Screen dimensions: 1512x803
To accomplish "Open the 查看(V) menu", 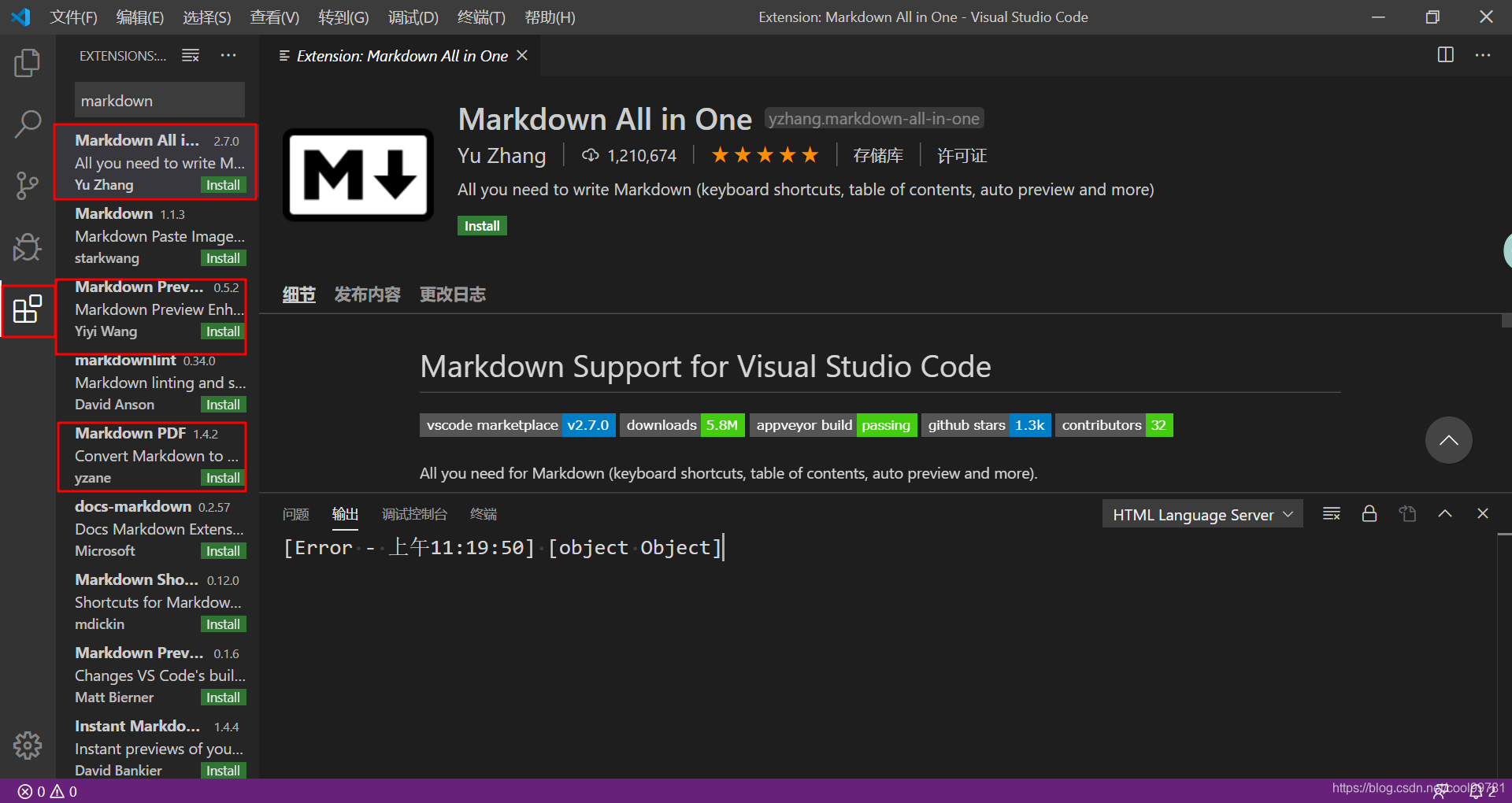I will 275,17.
